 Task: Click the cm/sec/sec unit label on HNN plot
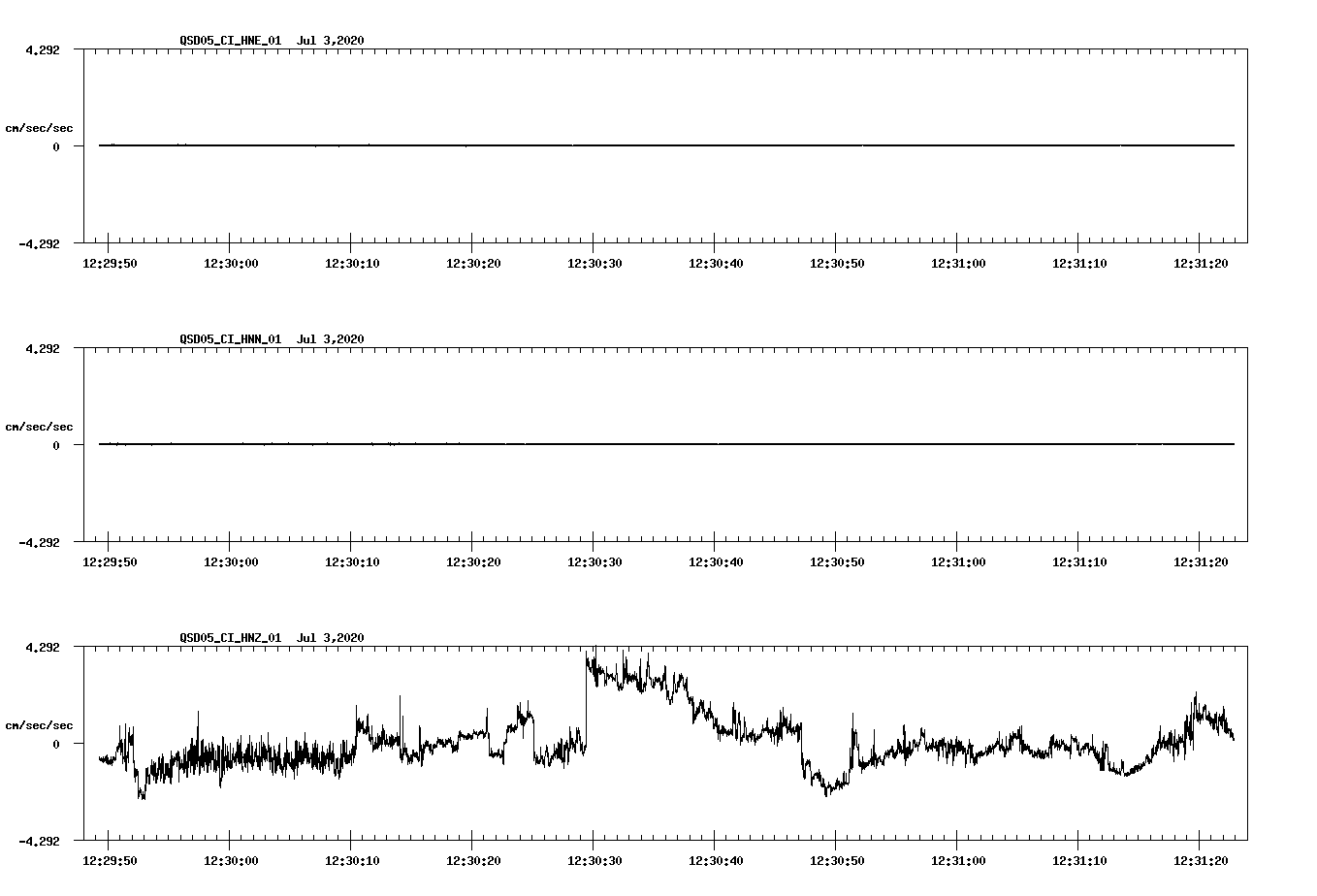tap(39, 427)
